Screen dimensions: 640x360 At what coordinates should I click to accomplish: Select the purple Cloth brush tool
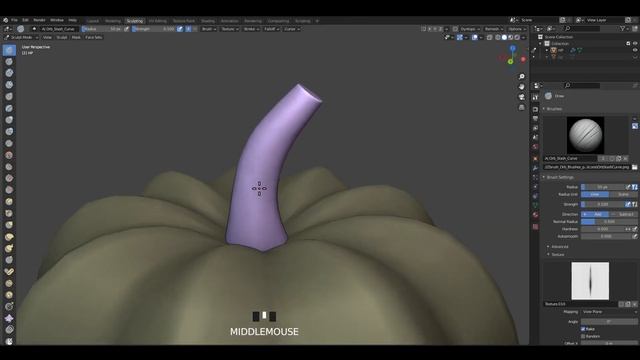click(9, 318)
